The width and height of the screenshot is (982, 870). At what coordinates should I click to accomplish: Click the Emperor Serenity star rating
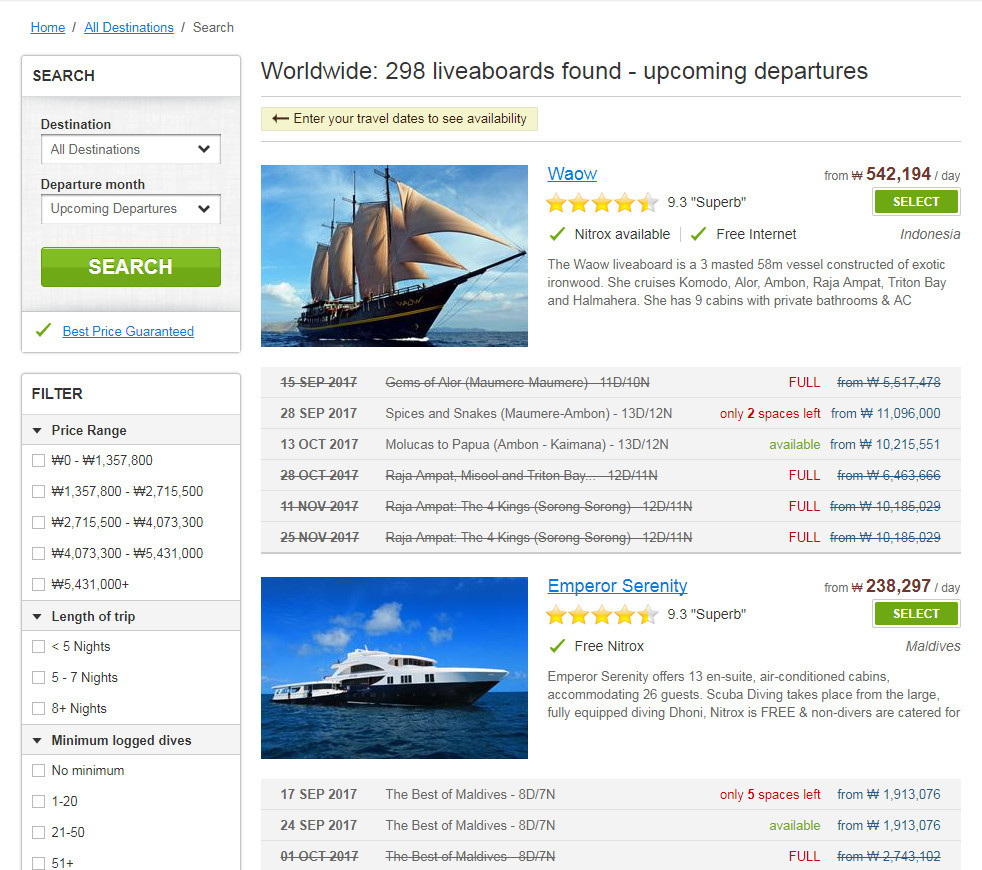pos(602,614)
